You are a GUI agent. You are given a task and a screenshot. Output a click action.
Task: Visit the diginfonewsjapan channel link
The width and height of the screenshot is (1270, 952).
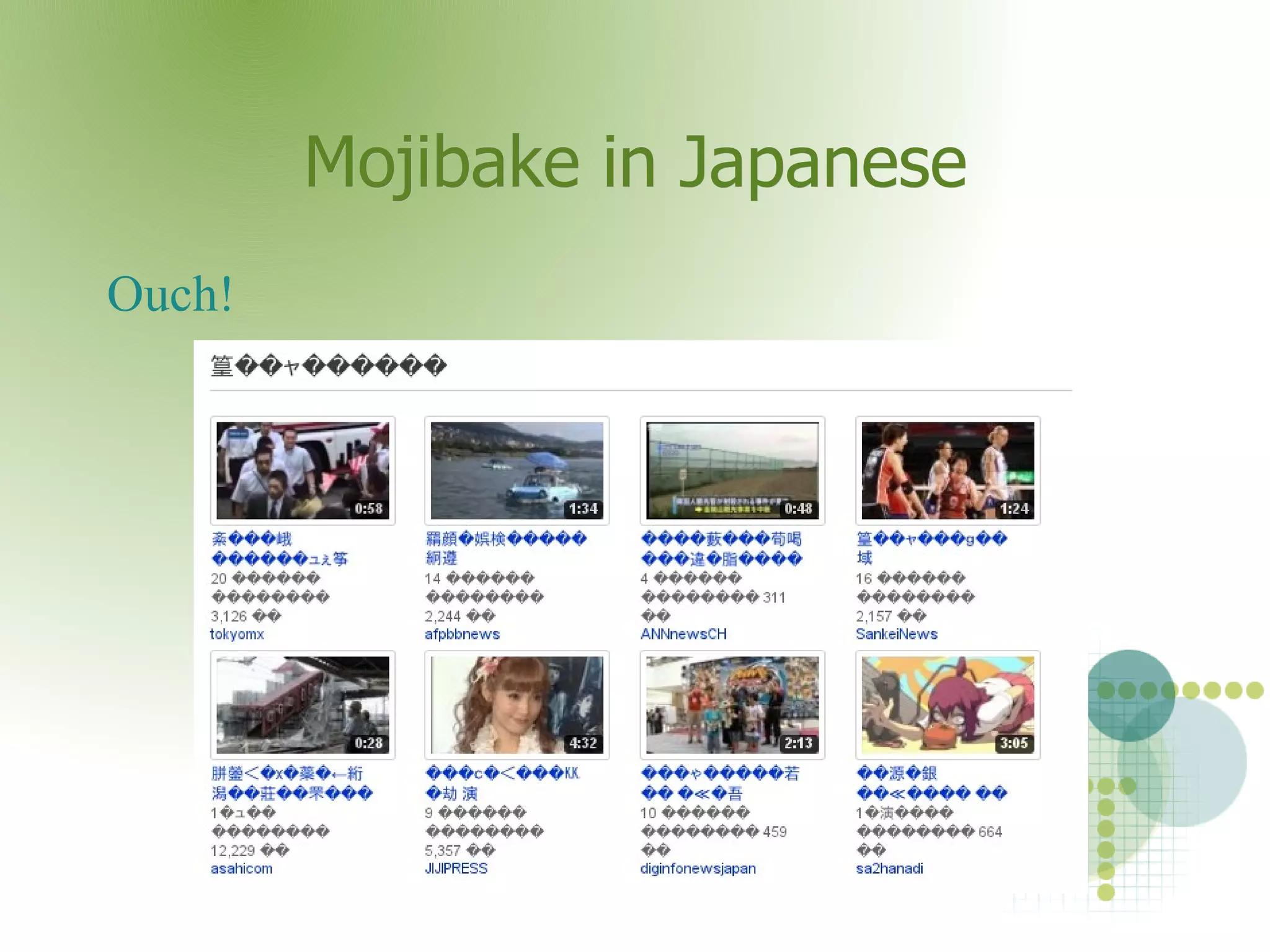[698, 868]
